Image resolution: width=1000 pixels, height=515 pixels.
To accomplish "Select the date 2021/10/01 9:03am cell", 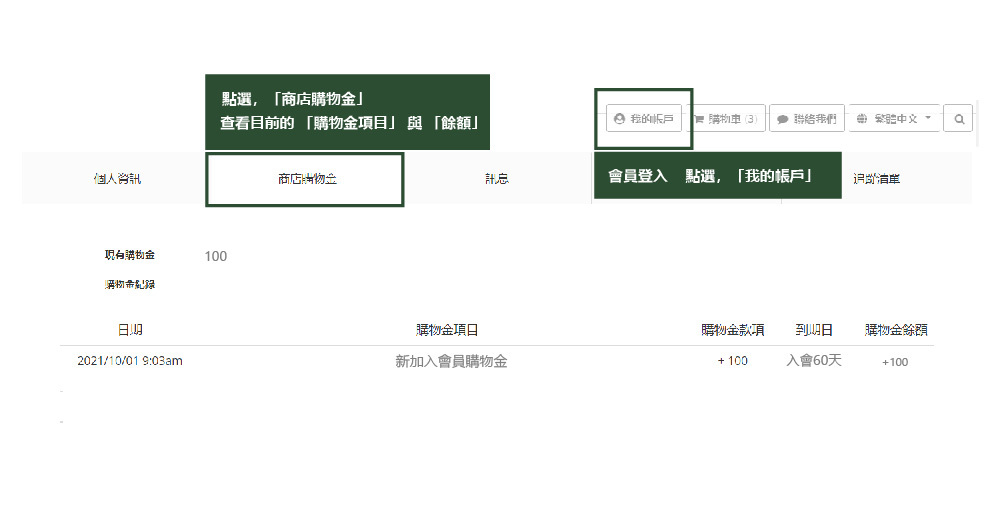I will point(130,361).
